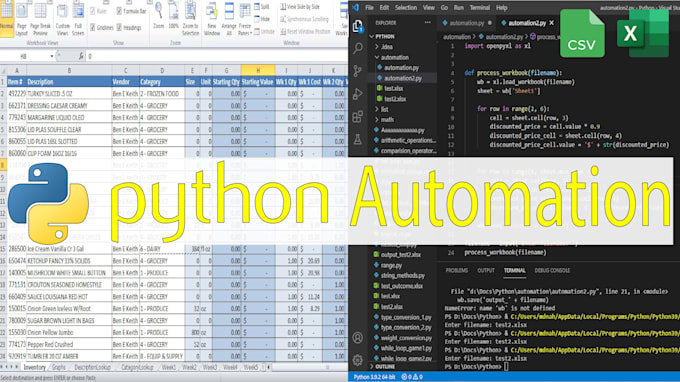The image size is (680, 382).
Task: Click the Split window icon
Action: click(x=262, y=7)
